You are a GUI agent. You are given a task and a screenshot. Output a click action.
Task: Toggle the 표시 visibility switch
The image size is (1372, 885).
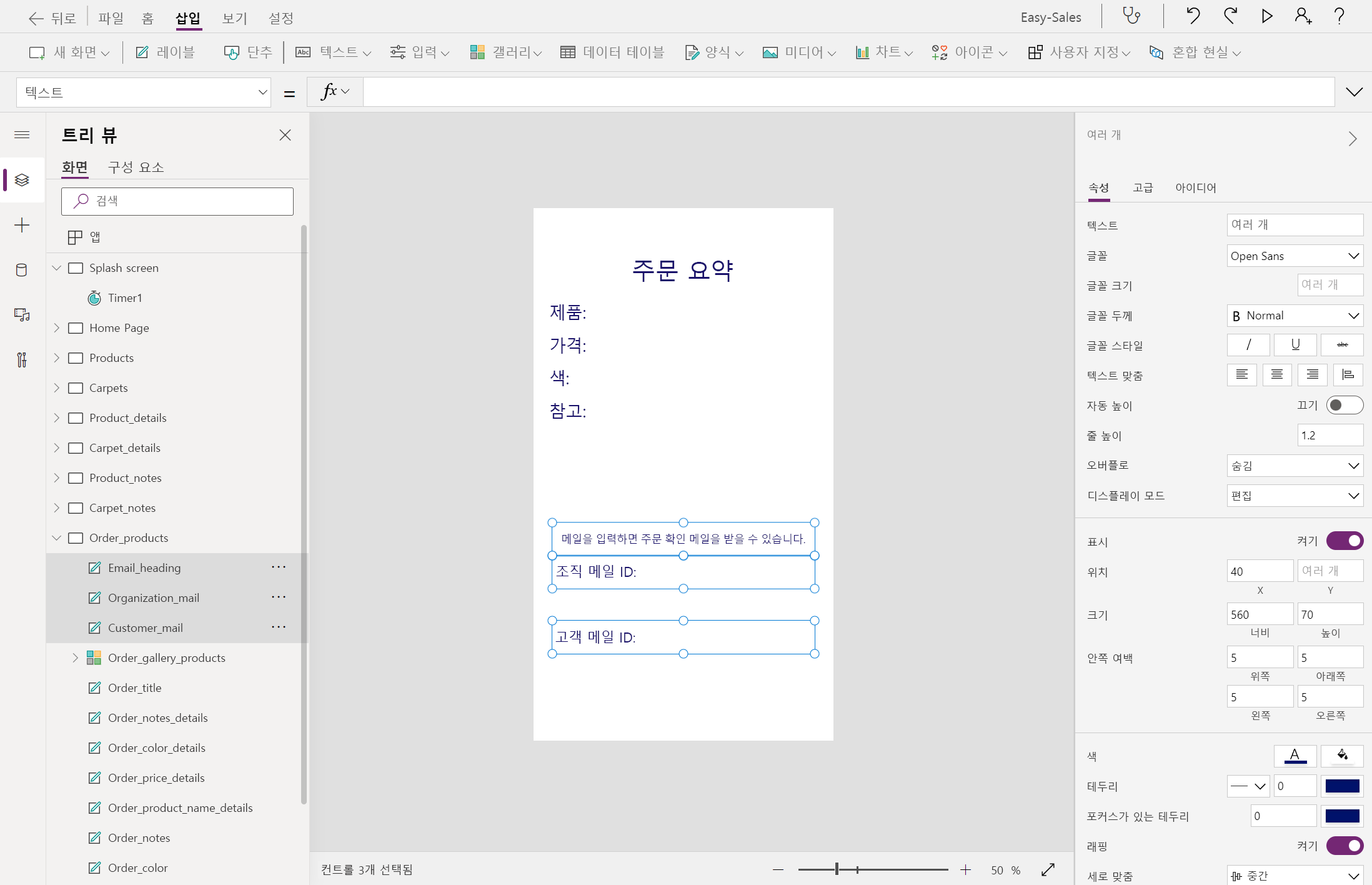tap(1344, 541)
